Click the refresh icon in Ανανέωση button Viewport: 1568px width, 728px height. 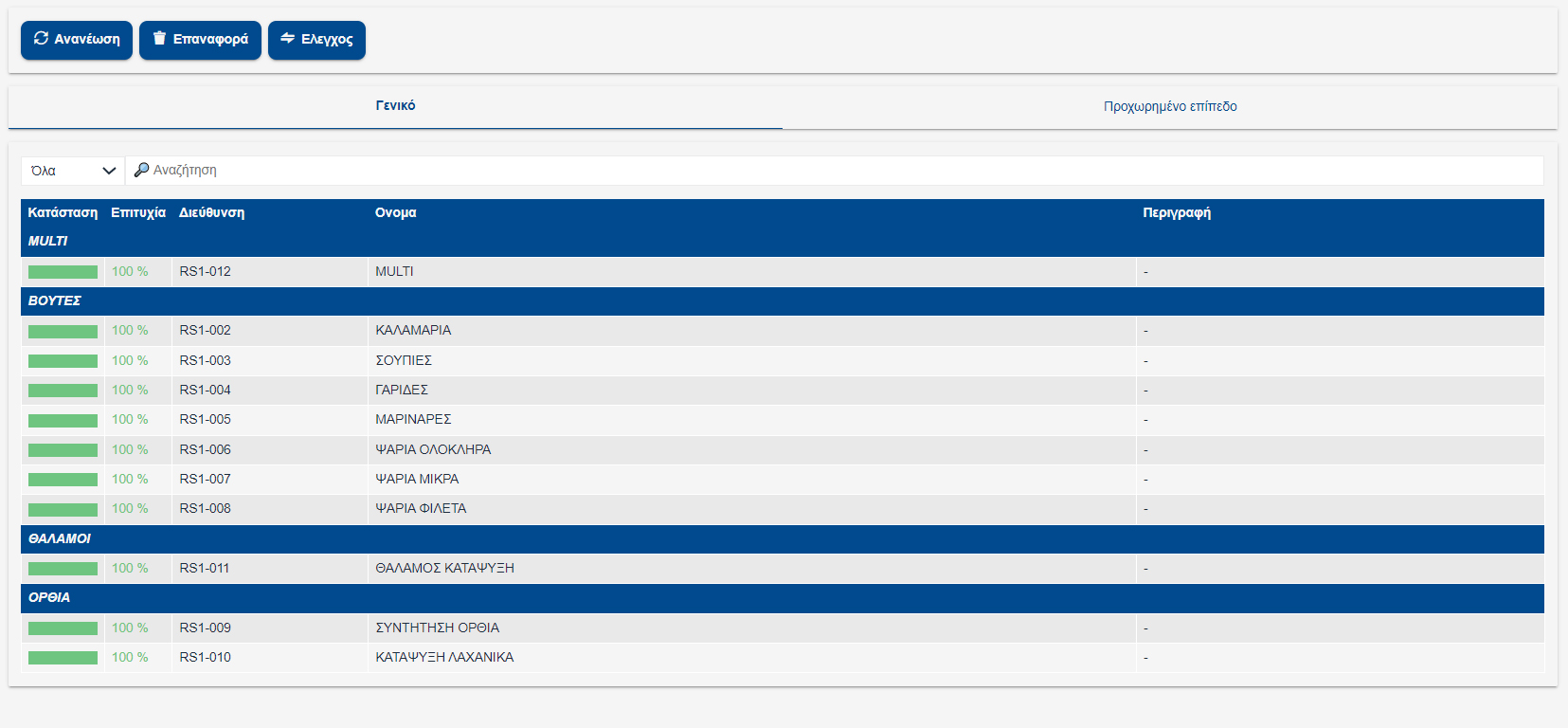click(41, 39)
